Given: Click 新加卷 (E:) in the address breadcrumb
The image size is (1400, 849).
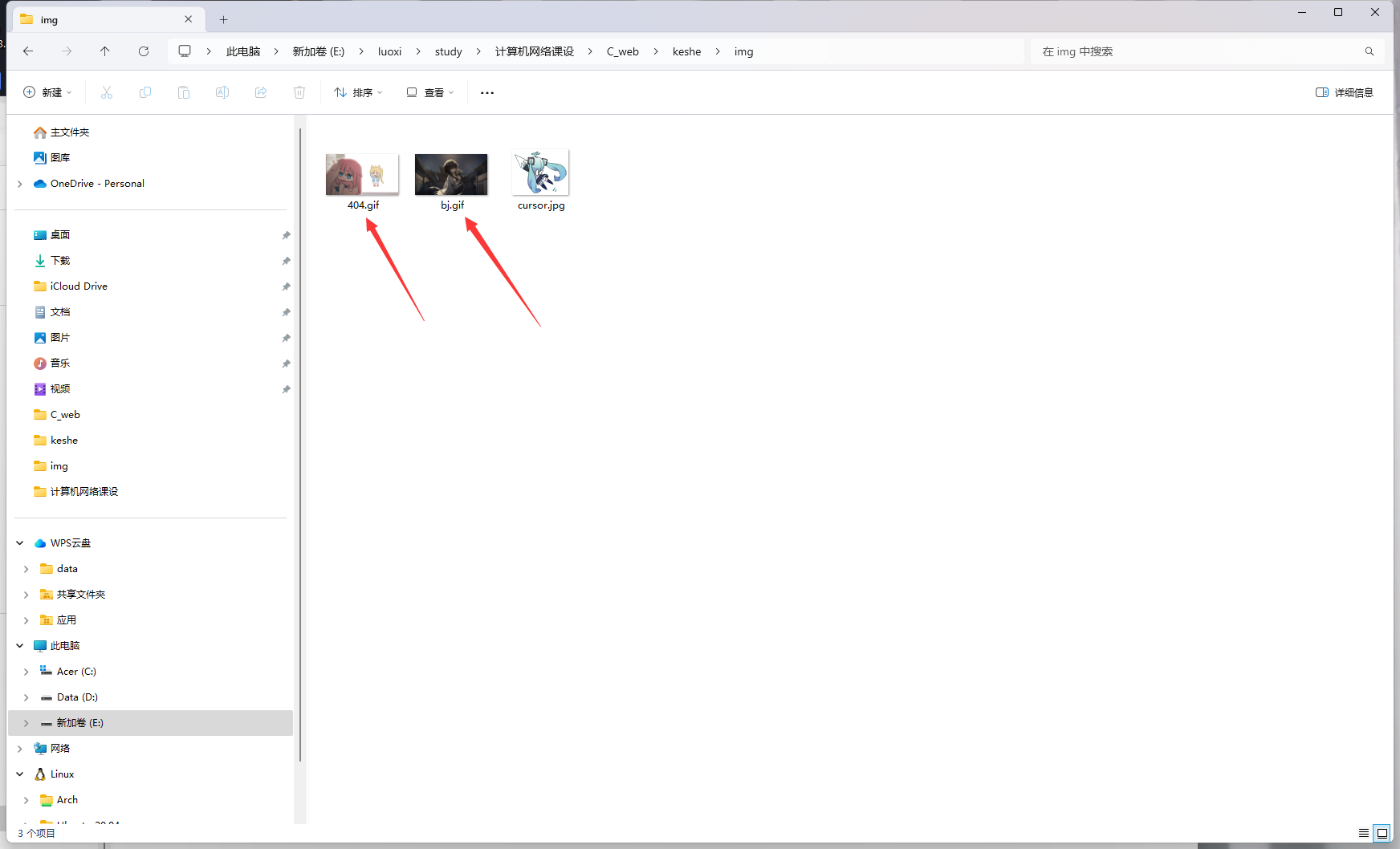Looking at the screenshot, I should pos(319,51).
